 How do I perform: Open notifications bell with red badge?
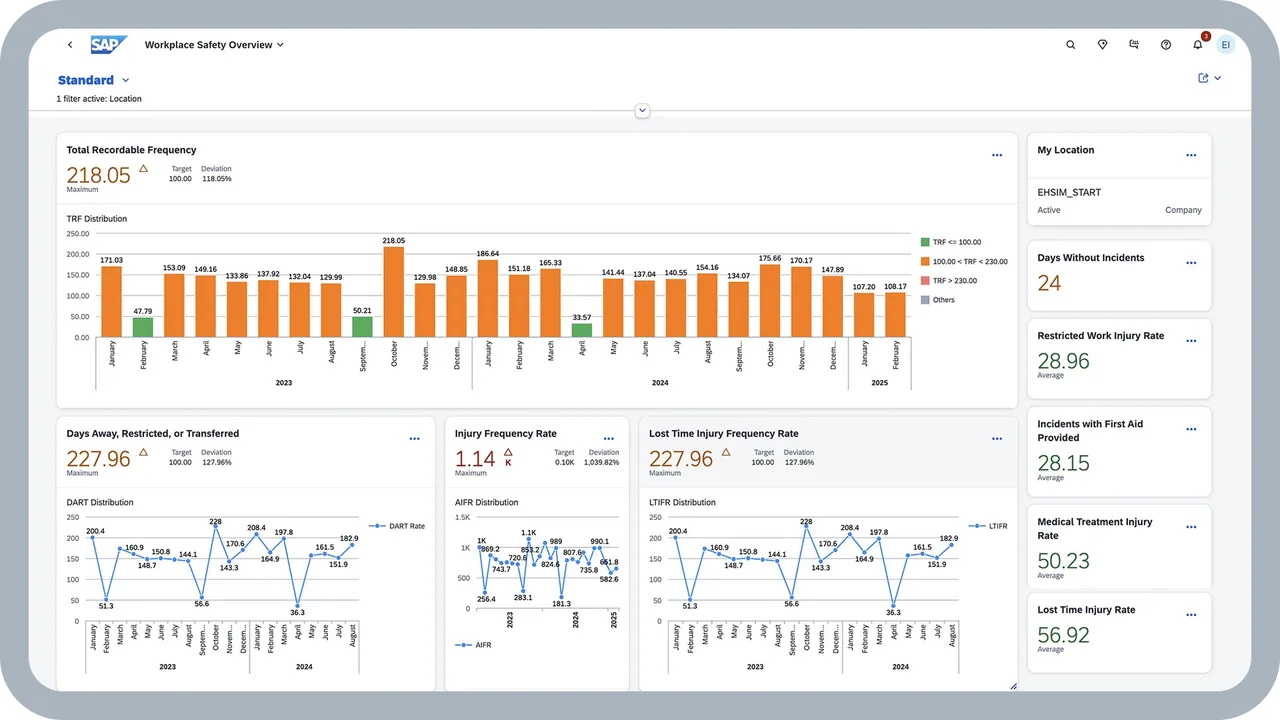1198,45
